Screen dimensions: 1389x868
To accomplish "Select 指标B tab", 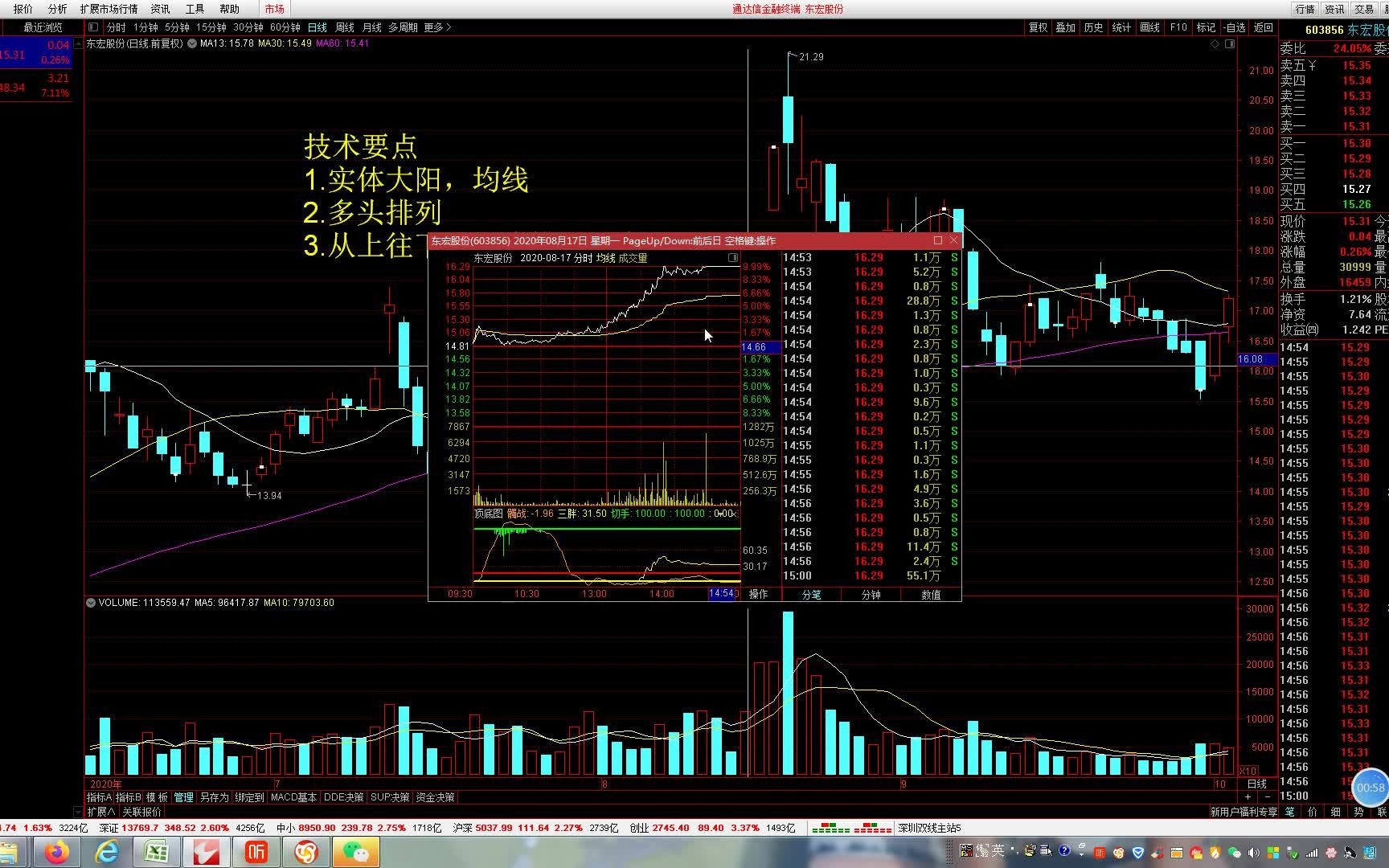I will click(x=128, y=797).
